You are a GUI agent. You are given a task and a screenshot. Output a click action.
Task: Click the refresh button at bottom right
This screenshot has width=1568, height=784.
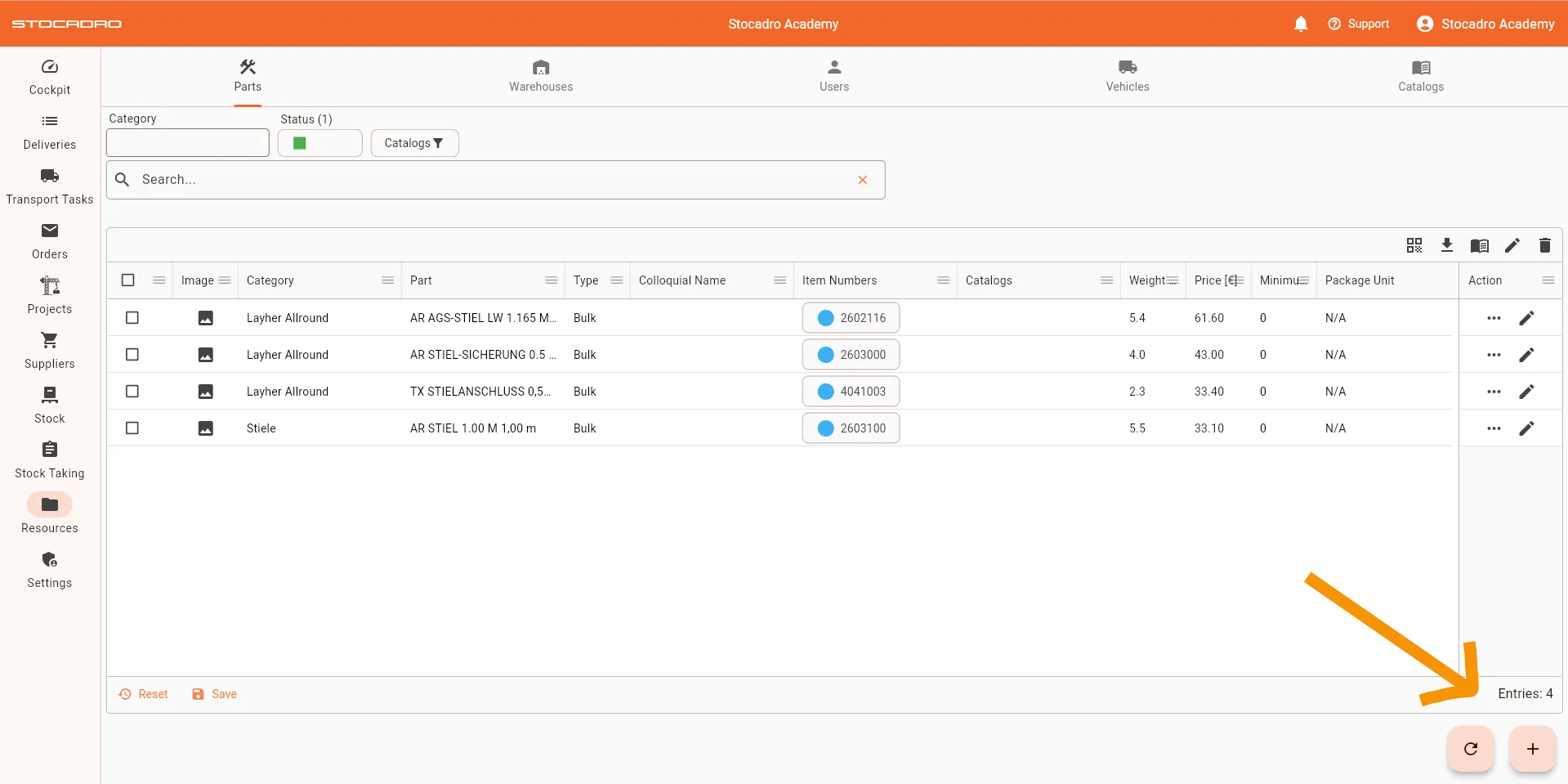click(1471, 749)
